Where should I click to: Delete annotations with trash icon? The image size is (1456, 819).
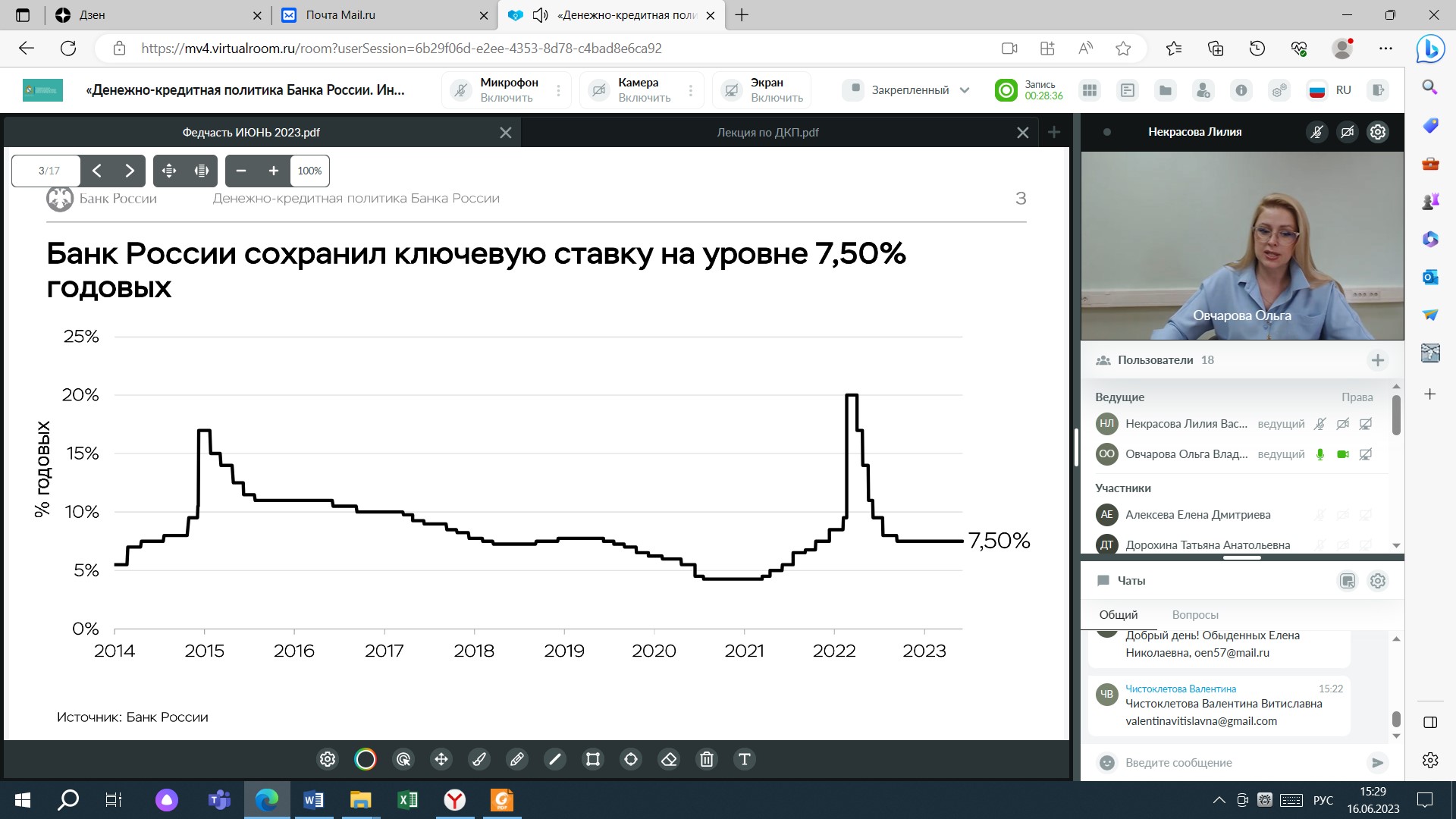(707, 759)
